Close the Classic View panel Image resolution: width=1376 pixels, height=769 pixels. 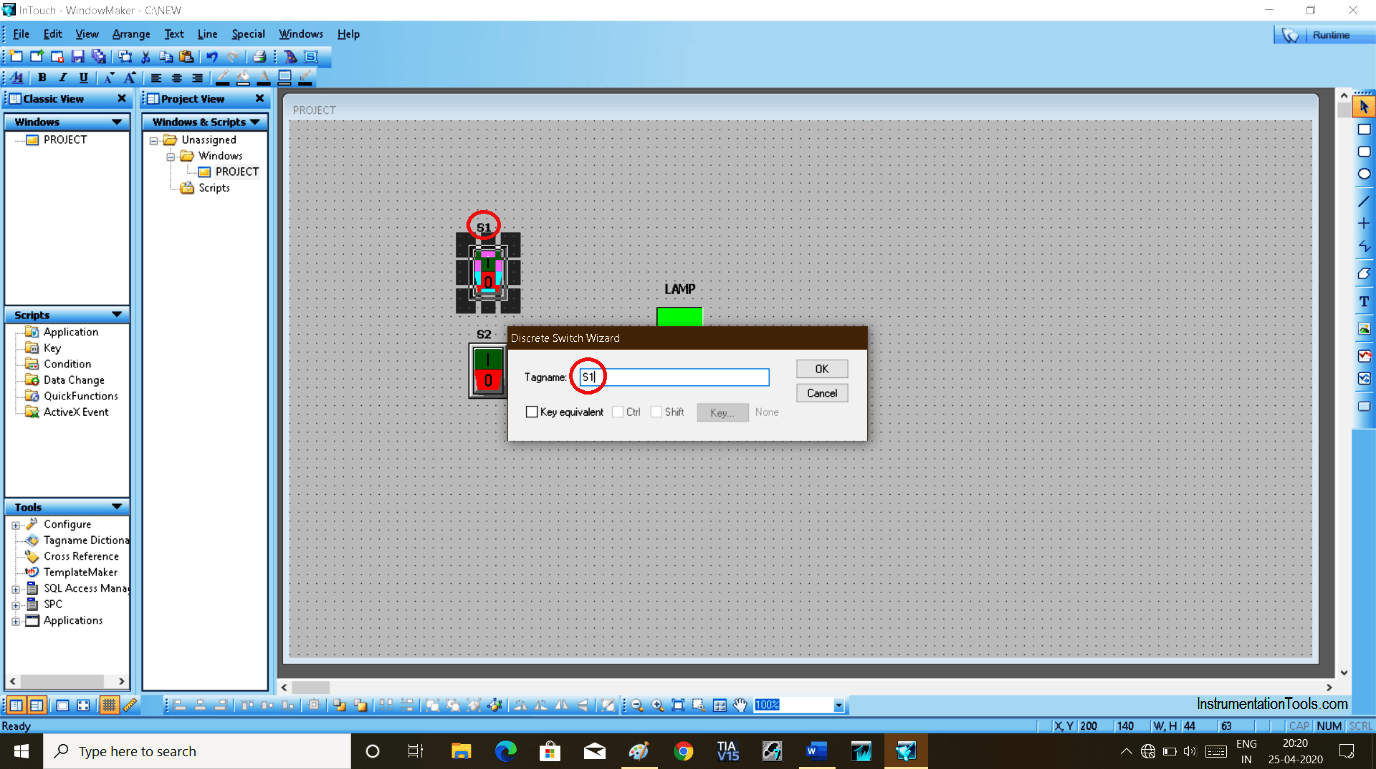[122, 99]
